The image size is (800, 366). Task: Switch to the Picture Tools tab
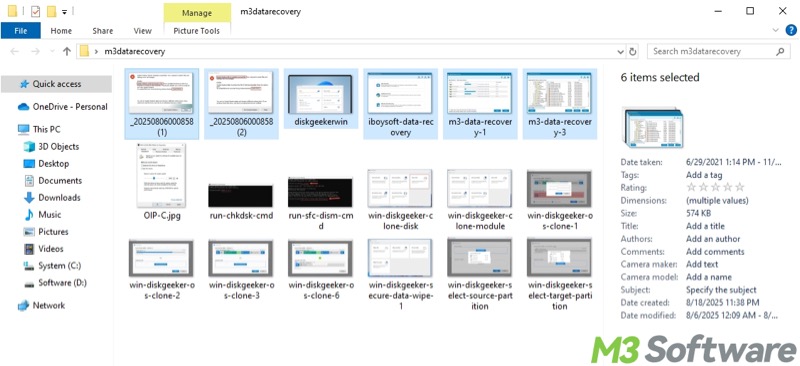(x=196, y=31)
